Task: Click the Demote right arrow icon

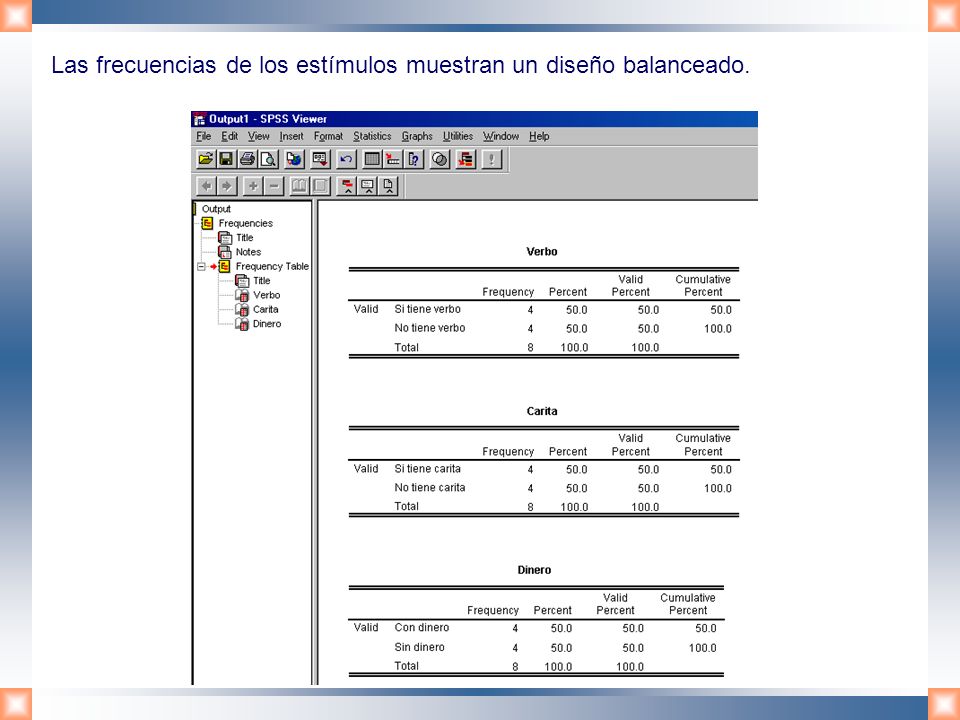Action: coord(227,186)
